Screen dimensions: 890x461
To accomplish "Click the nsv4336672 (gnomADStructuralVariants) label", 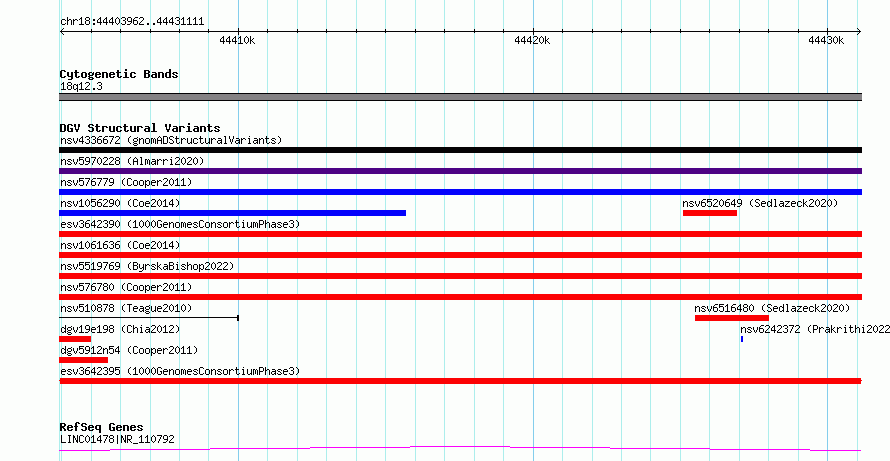I will click(171, 140).
